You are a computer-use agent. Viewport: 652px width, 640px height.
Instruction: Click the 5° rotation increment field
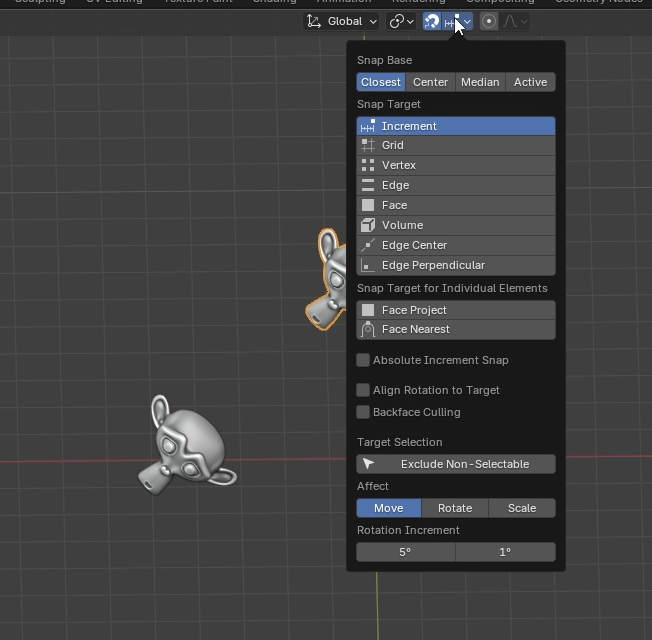(x=405, y=552)
